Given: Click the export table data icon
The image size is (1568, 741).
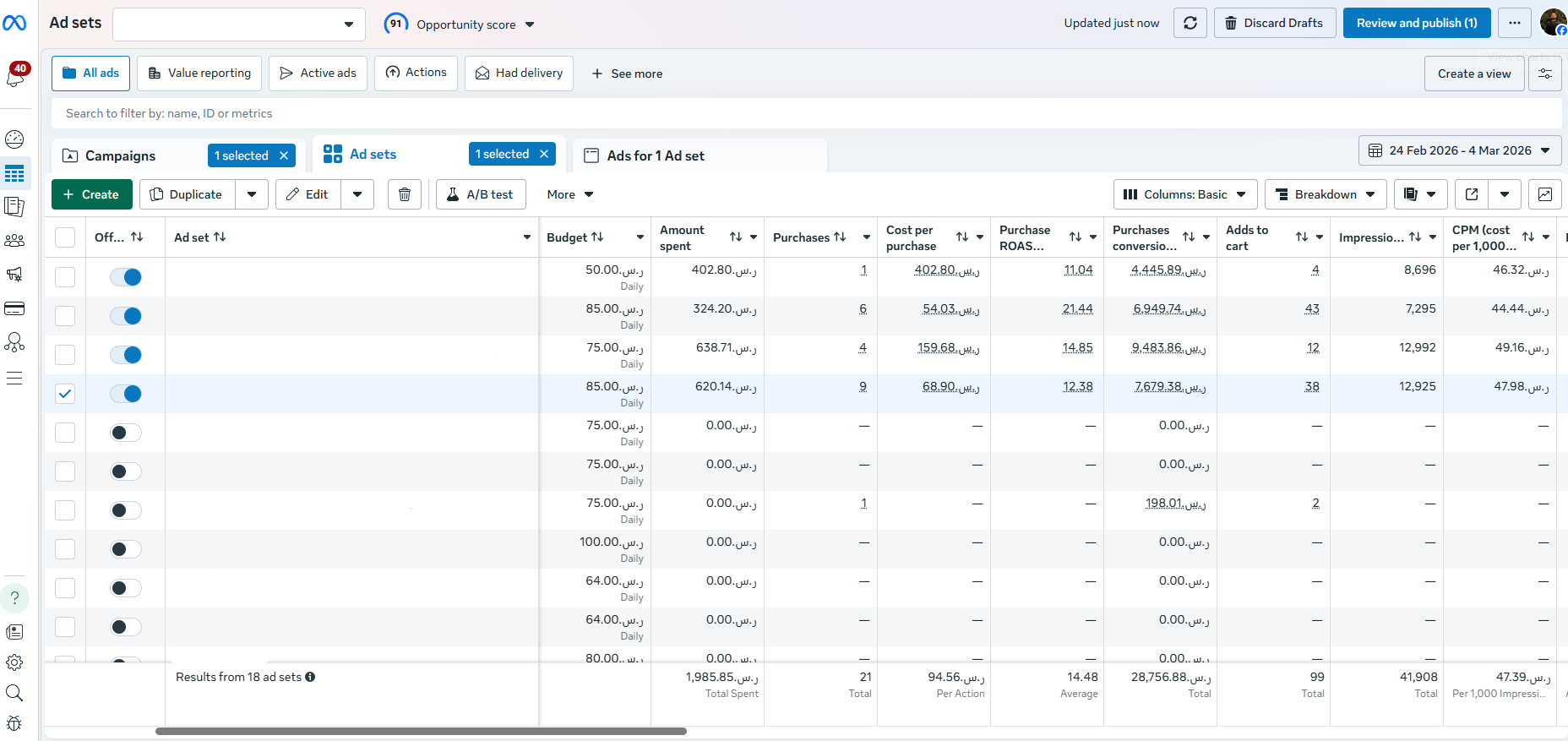Looking at the screenshot, I should point(1472,194).
